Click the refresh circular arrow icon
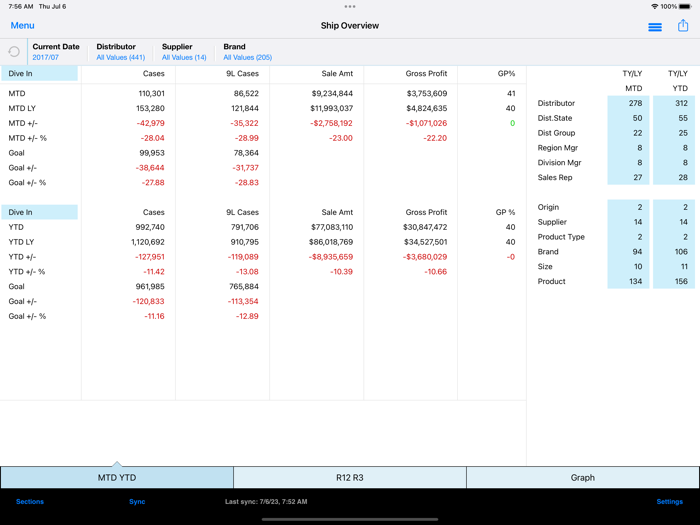The width and height of the screenshot is (700, 525). tap(14, 52)
